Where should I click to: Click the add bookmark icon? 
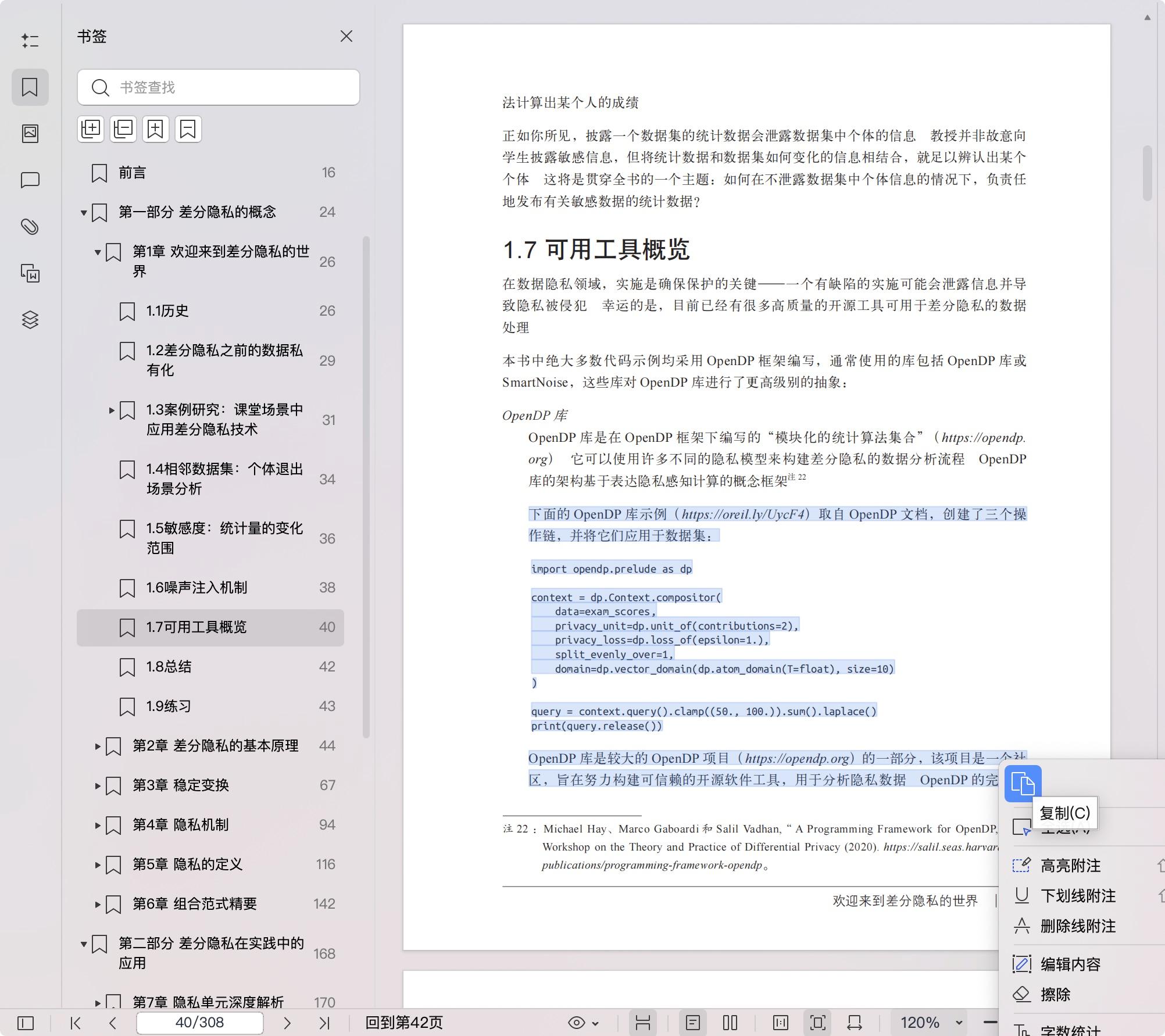[155, 129]
